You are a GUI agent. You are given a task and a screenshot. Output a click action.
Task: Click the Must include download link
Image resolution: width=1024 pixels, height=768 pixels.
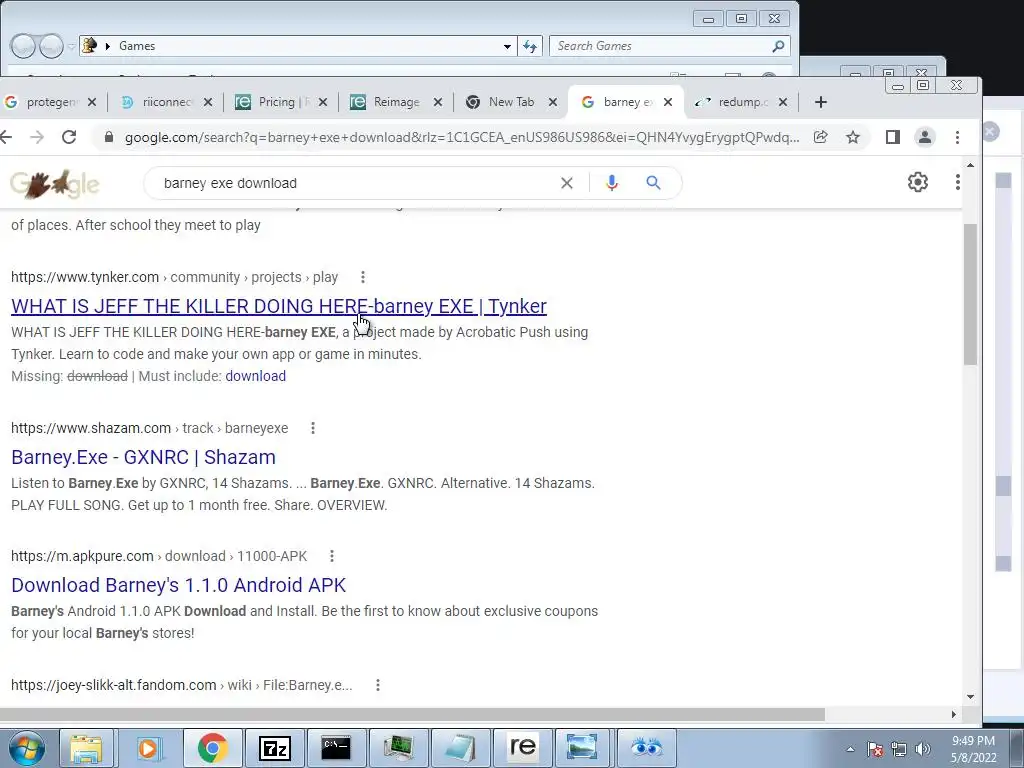255,376
